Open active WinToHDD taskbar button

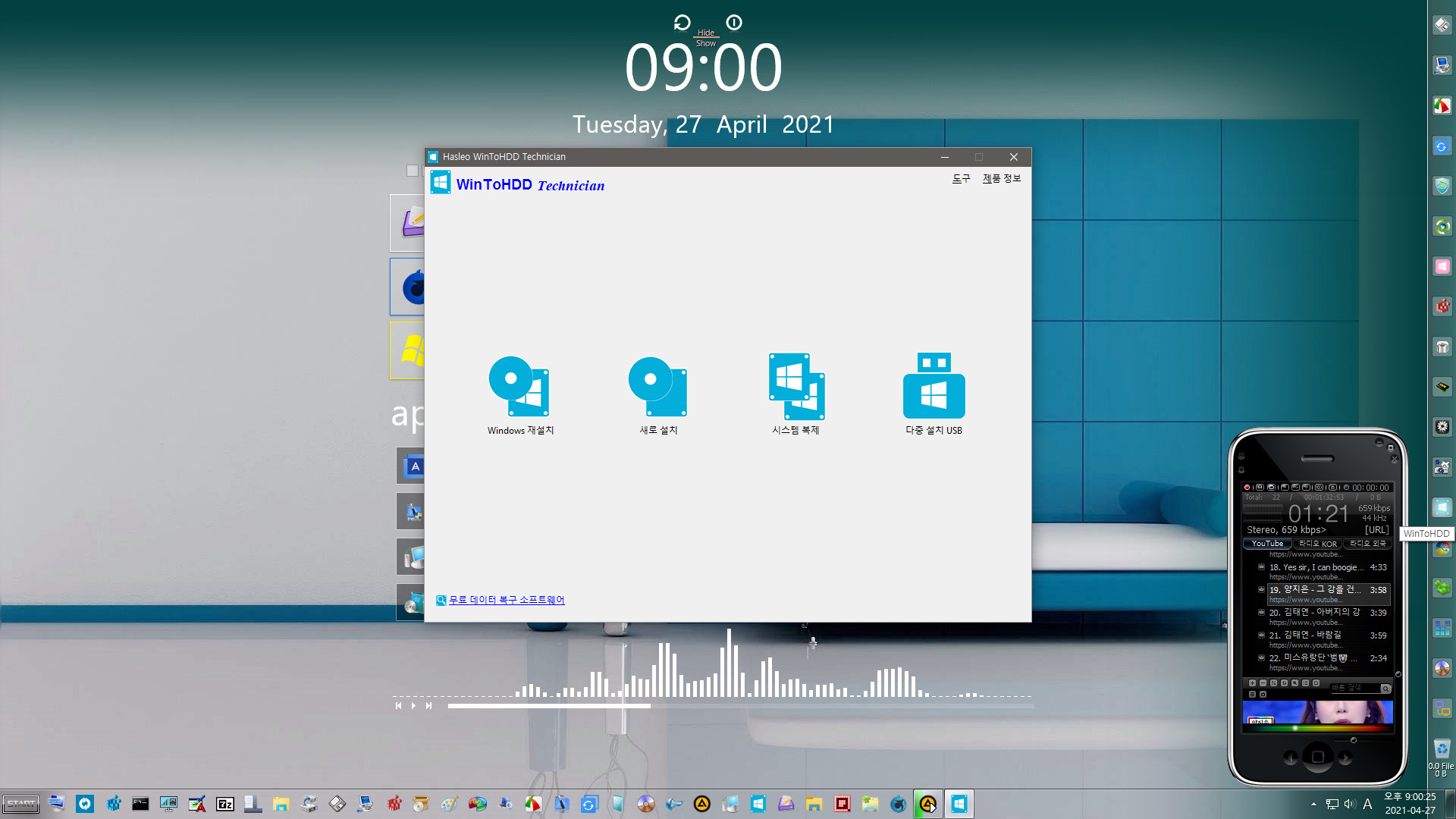(959, 804)
